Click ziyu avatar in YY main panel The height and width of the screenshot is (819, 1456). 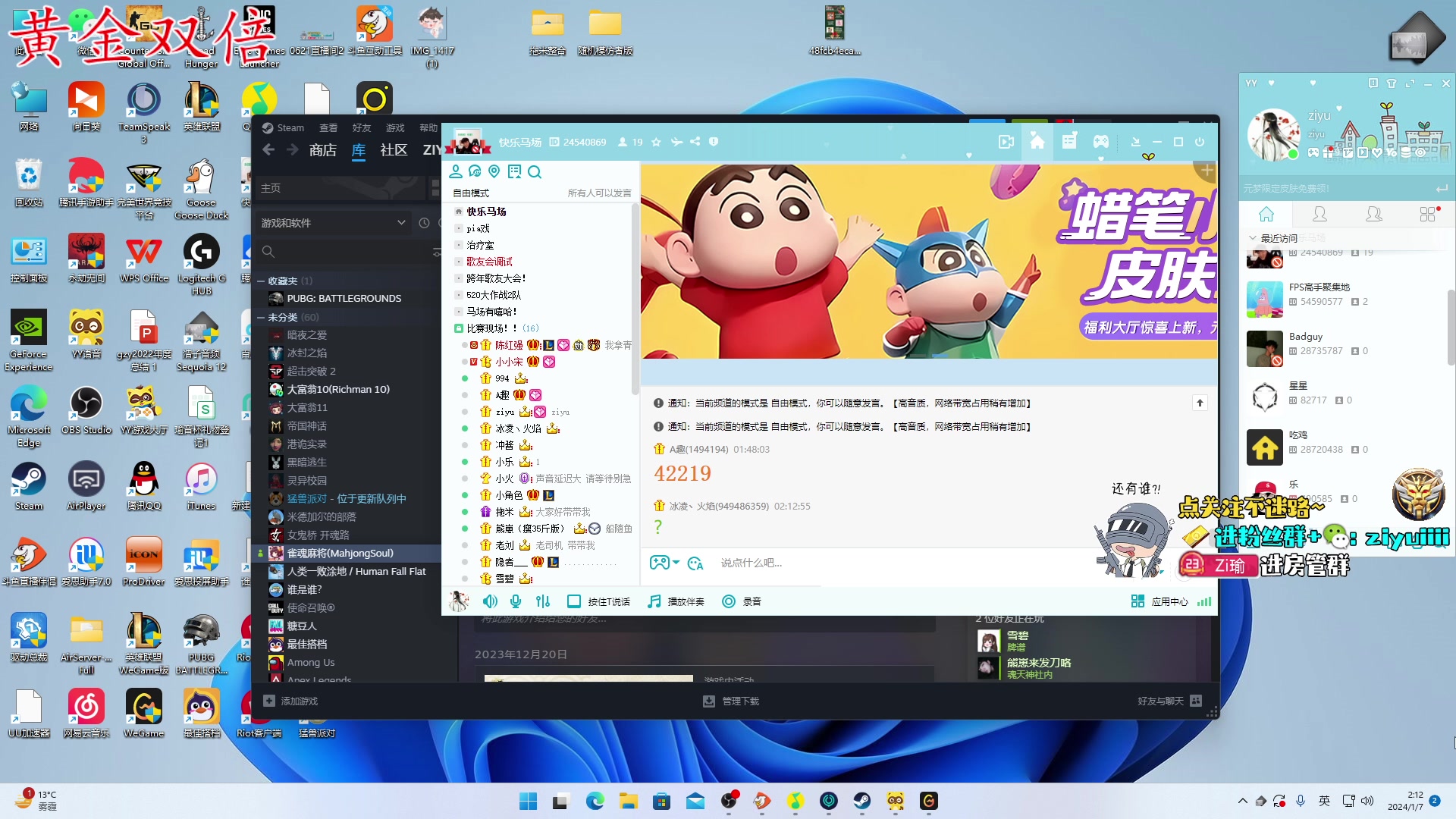(1274, 135)
